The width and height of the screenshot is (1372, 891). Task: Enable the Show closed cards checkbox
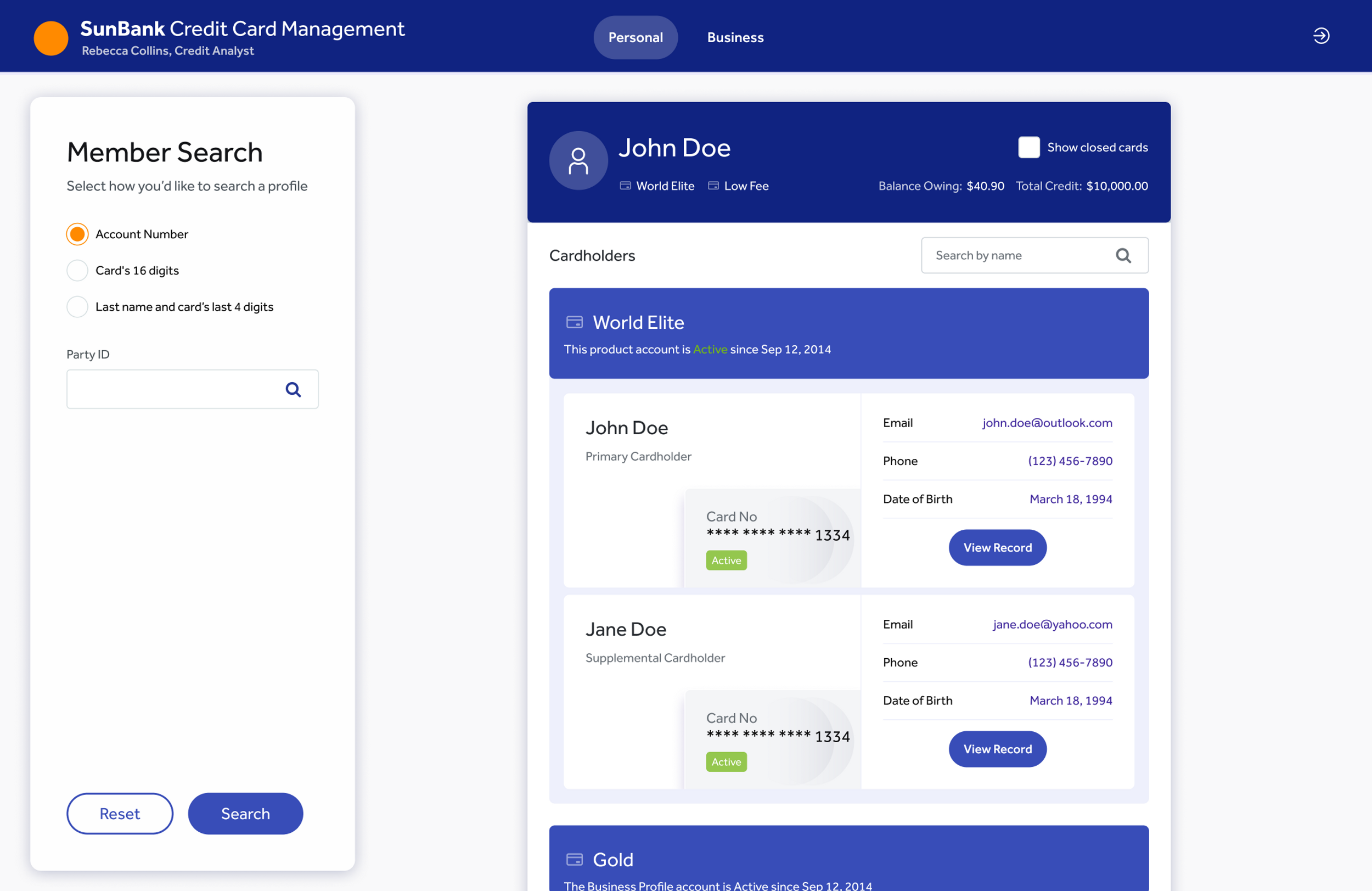click(1028, 148)
